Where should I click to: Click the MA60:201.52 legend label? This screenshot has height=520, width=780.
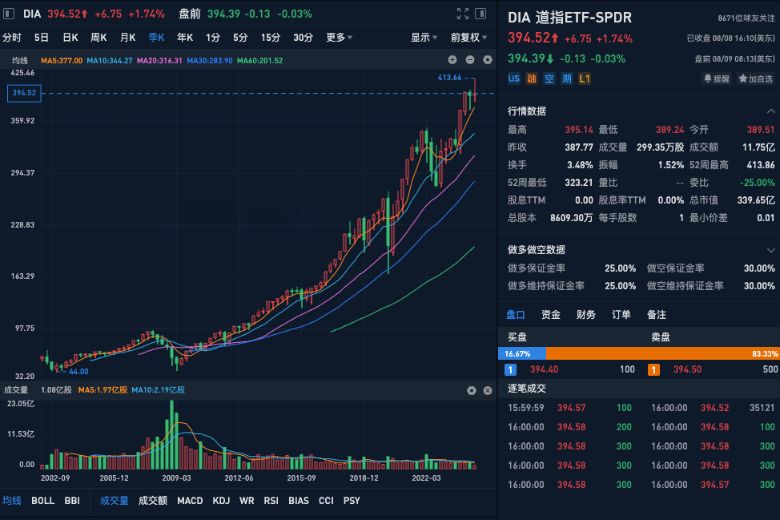260,61
